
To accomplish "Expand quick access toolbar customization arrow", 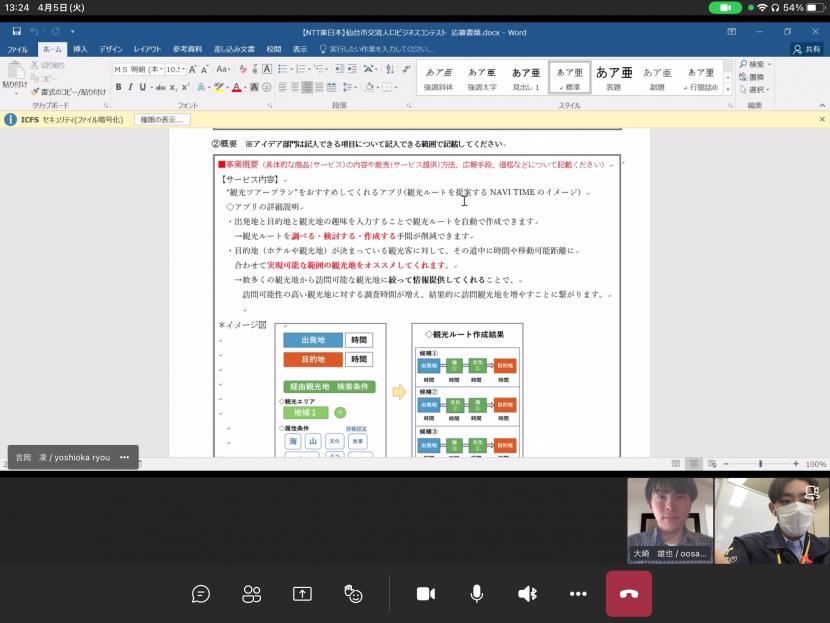I will point(73,32).
